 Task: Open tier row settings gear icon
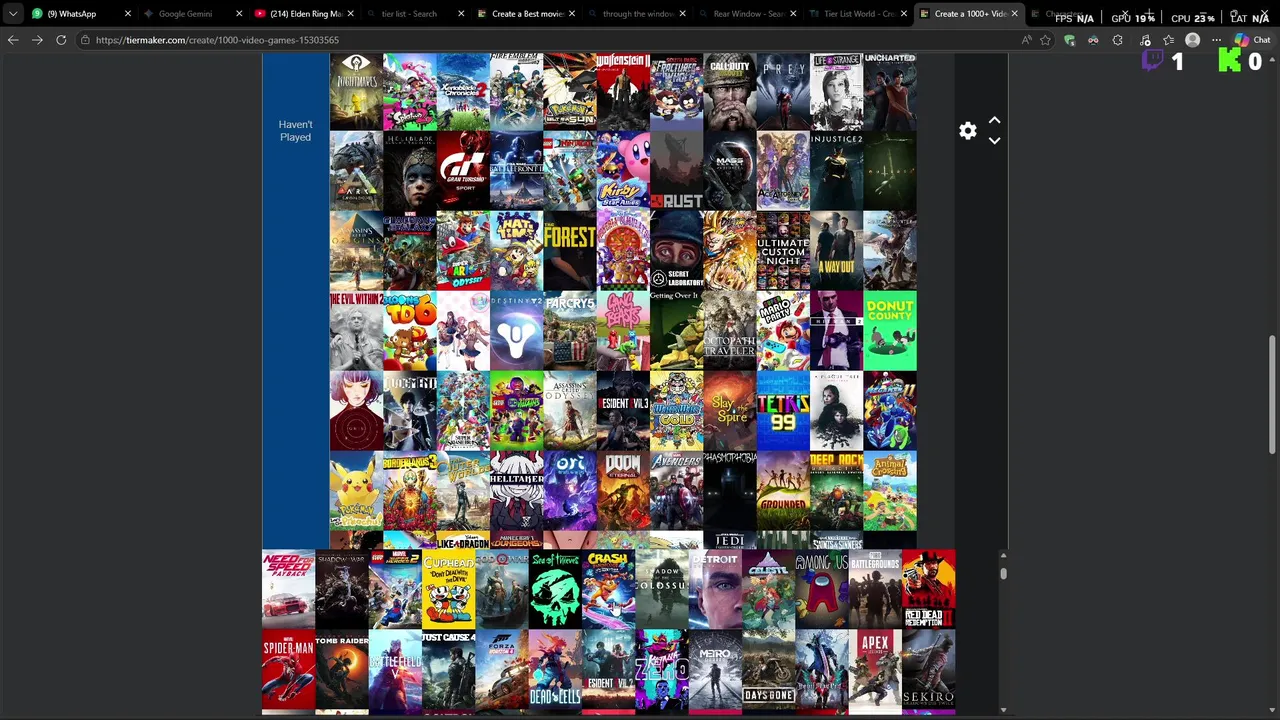pos(967,131)
